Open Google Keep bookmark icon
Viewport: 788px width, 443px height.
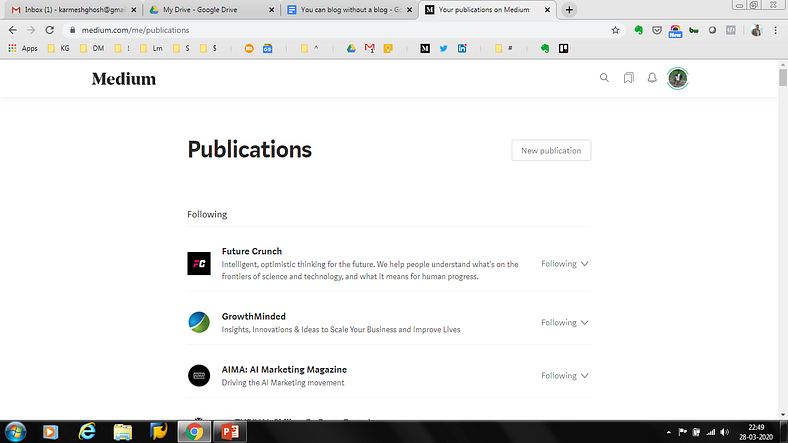388,48
